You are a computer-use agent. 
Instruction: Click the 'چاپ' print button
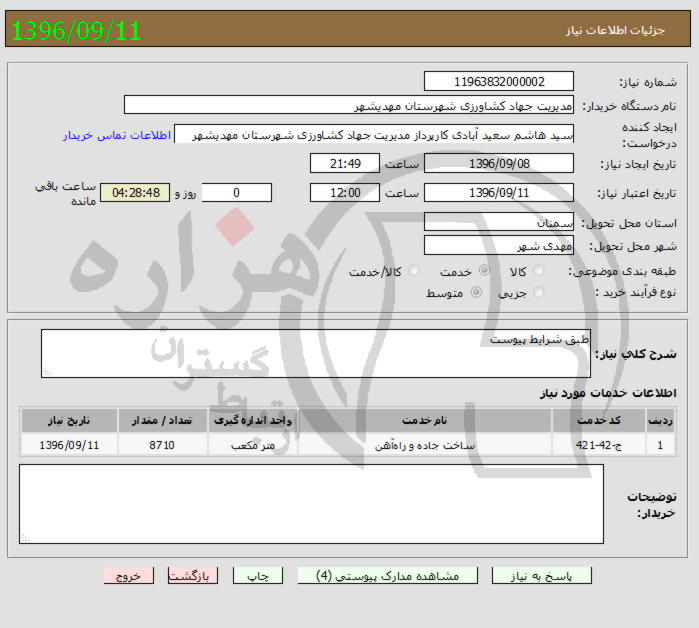(x=258, y=575)
